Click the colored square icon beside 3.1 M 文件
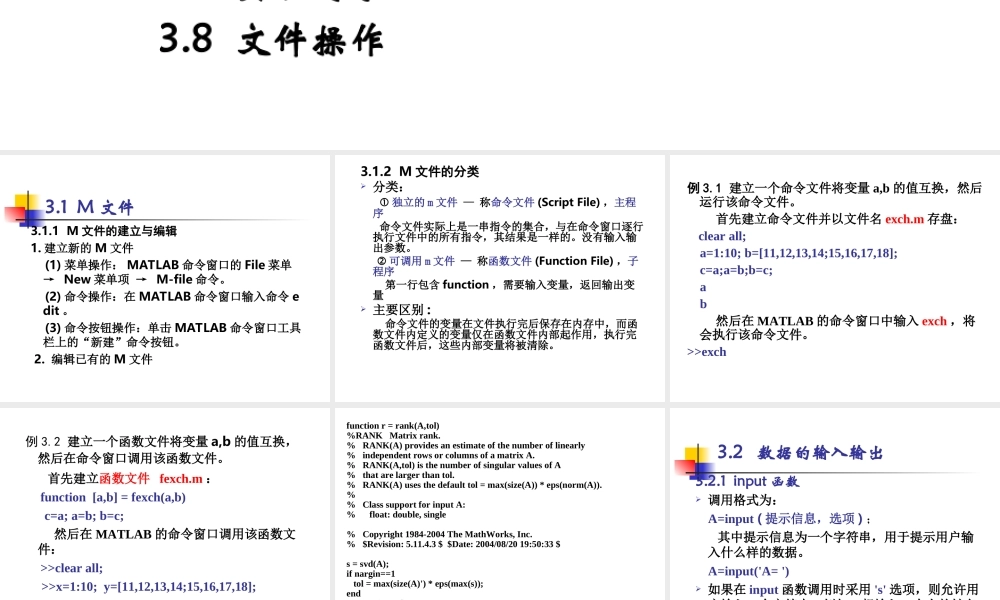 click(24, 206)
